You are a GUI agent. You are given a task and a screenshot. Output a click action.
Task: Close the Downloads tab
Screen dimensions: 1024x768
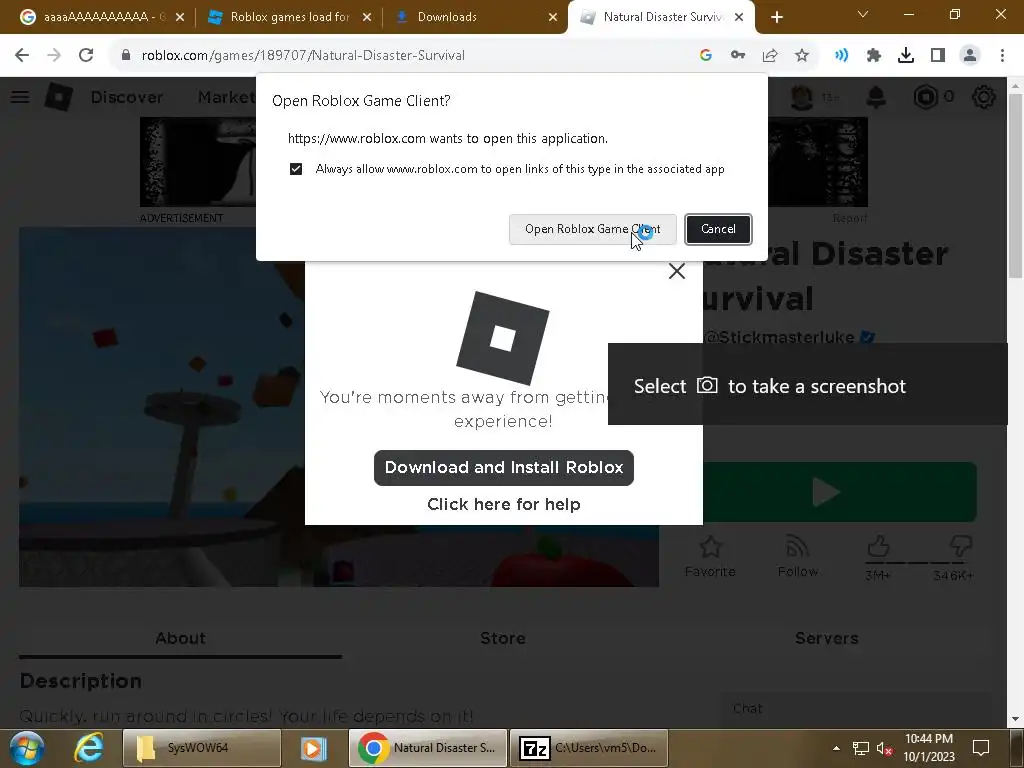point(553,17)
